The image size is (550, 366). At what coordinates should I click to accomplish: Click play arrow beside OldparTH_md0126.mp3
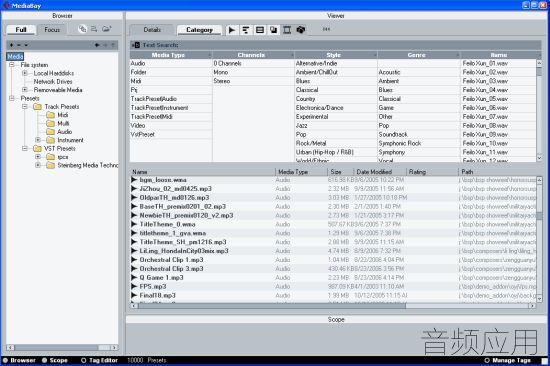(x=134, y=198)
